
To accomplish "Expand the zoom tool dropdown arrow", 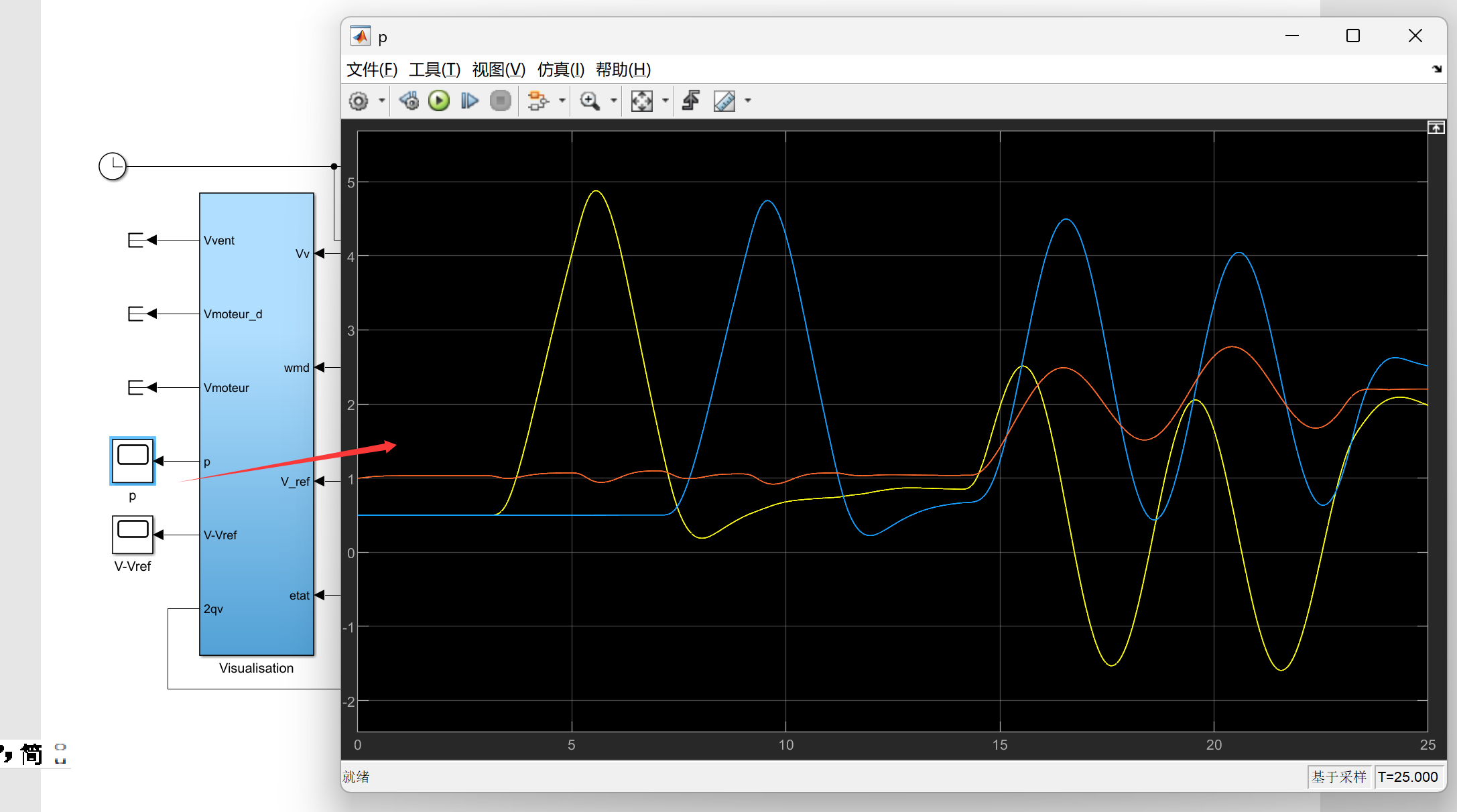I will pos(614,101).
